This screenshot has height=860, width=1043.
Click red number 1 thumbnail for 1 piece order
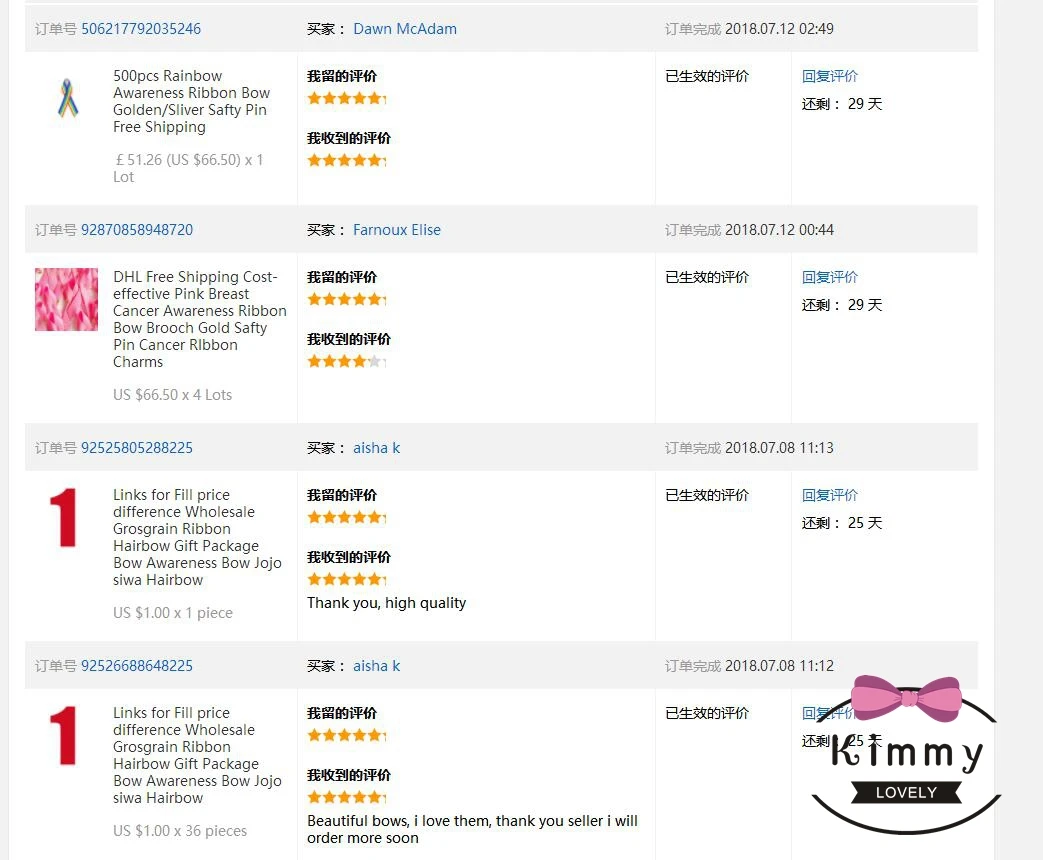(x=64, y=518)
